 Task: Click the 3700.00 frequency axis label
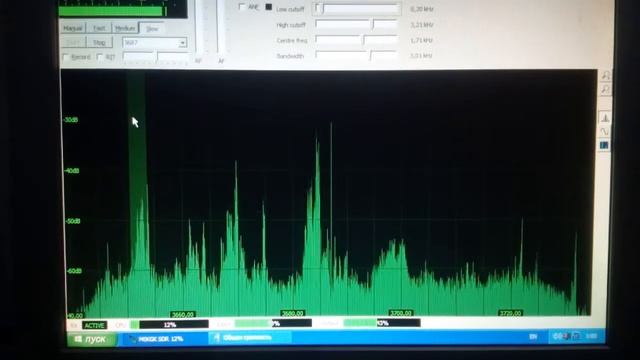(x=401, y=313)
